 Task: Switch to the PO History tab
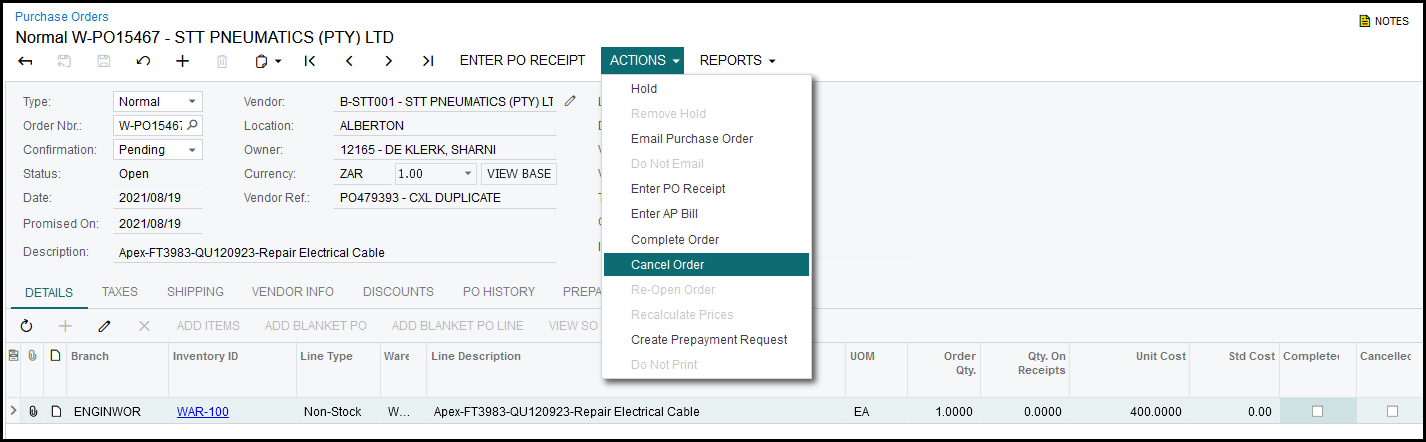pos(498,292)
